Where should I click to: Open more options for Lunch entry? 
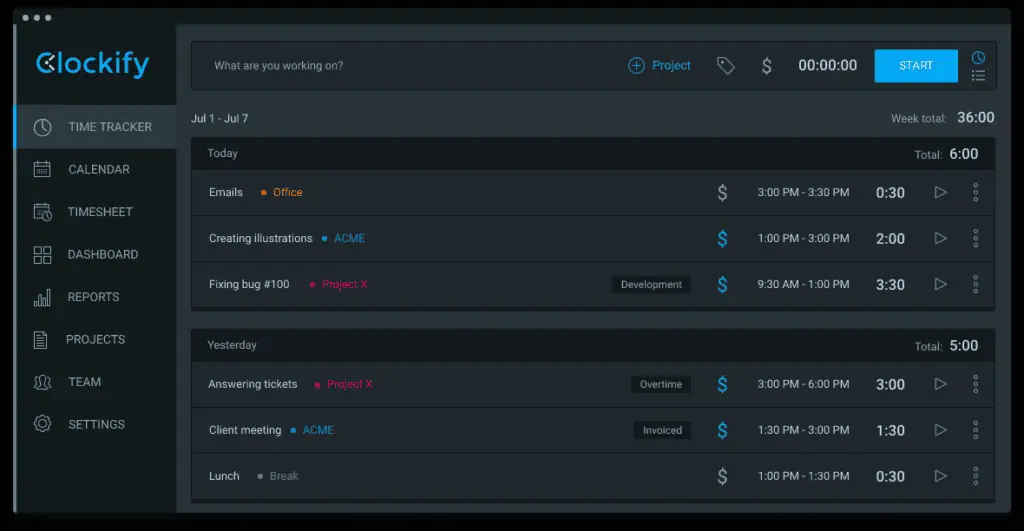point(976,476)
